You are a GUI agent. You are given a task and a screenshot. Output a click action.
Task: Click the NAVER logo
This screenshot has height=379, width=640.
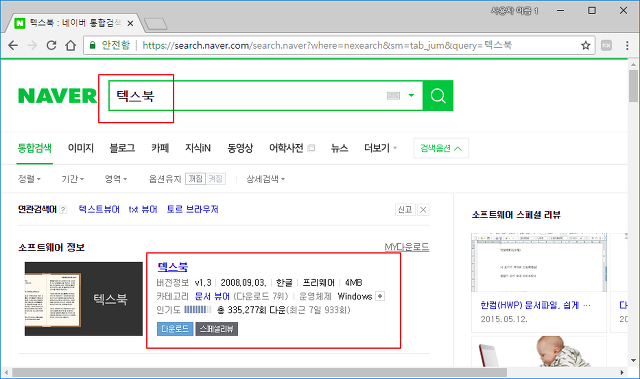[58, 96]
